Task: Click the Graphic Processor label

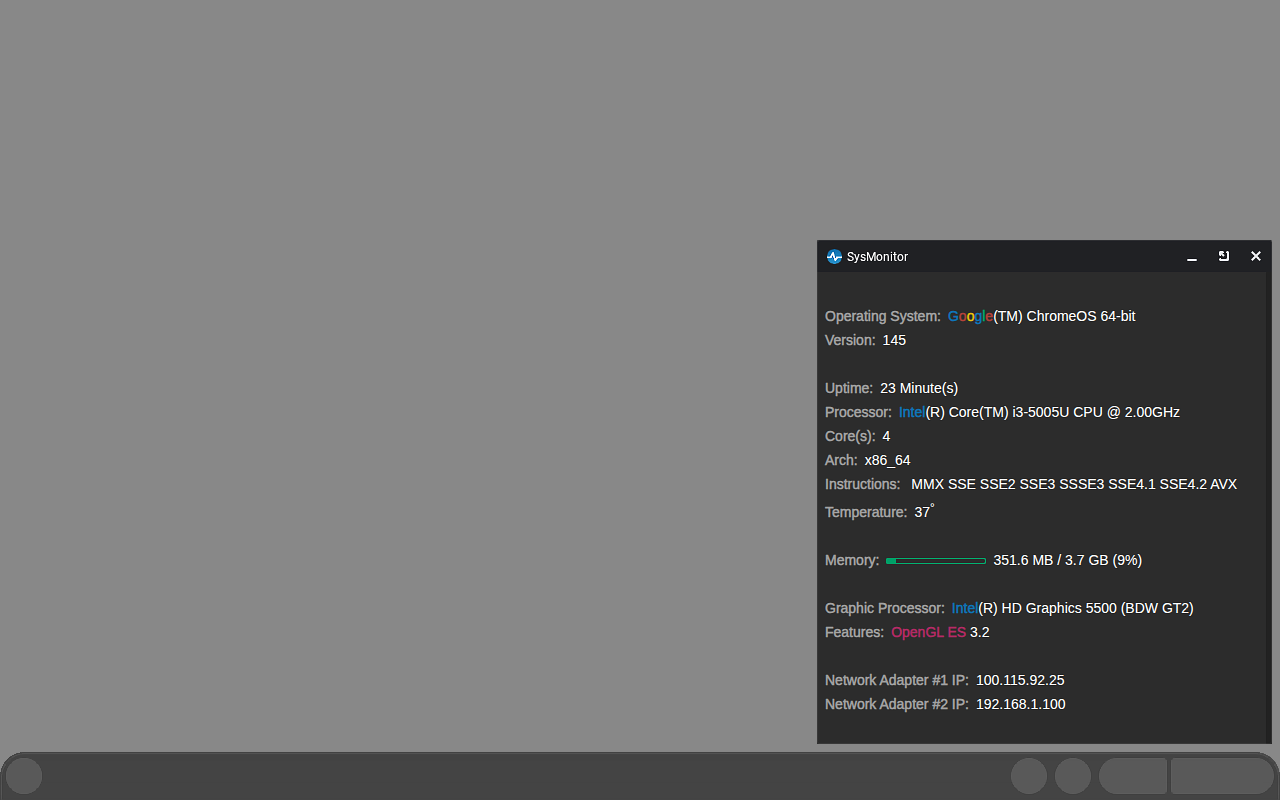Action: tap(885, 608)
